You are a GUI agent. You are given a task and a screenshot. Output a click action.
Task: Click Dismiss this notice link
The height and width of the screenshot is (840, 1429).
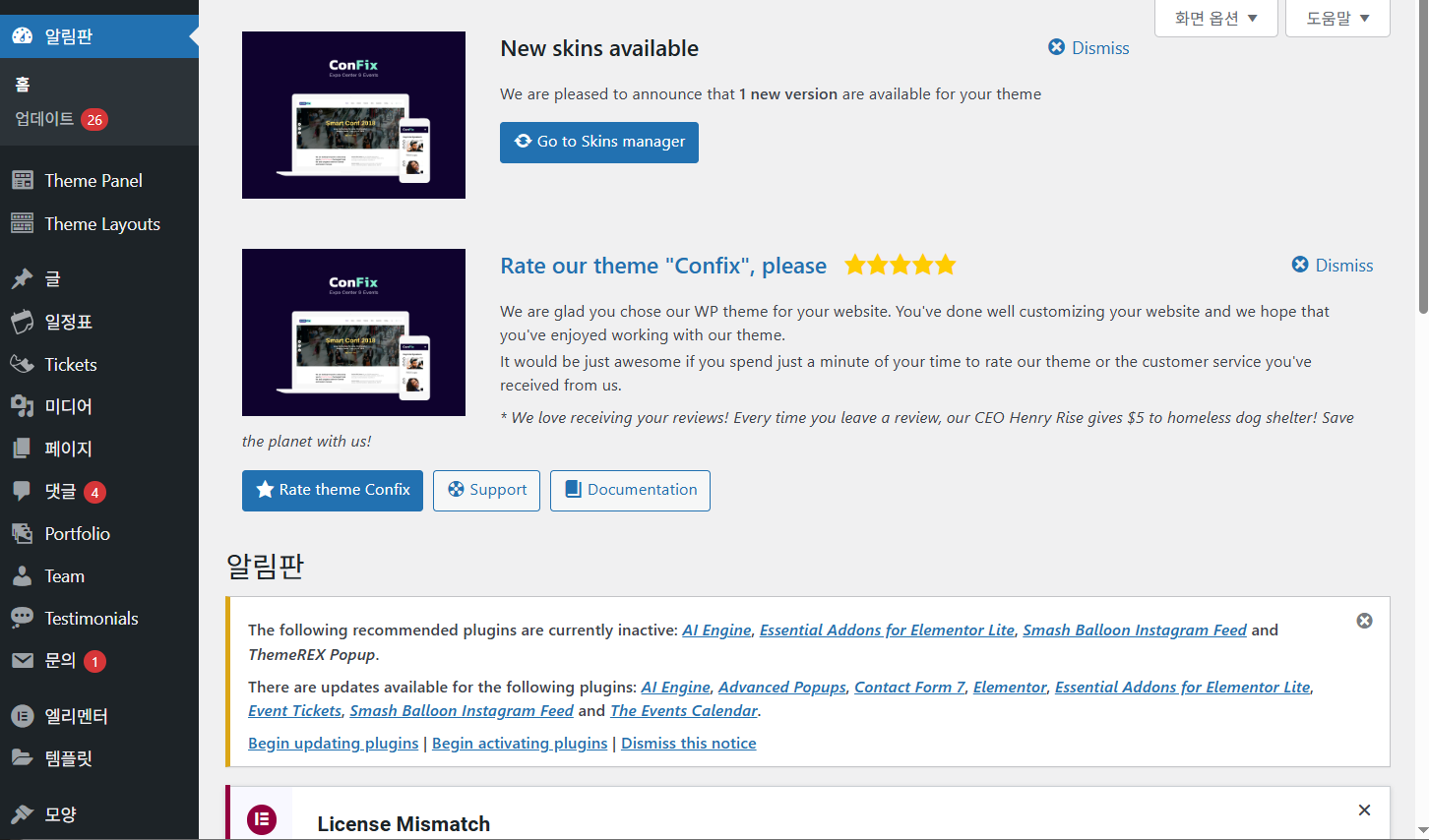pos(689,744)
